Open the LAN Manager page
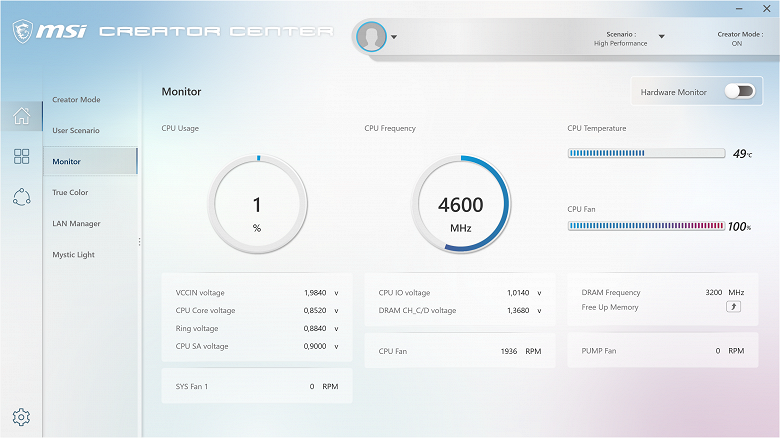Image resolution: width=780 pixels, height=438 pixels. pos(76,223)
